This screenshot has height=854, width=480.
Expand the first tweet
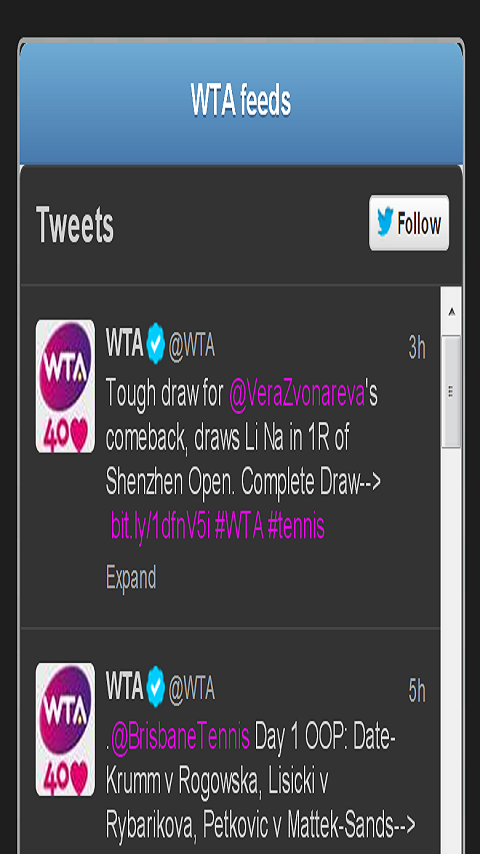[131, 577]
